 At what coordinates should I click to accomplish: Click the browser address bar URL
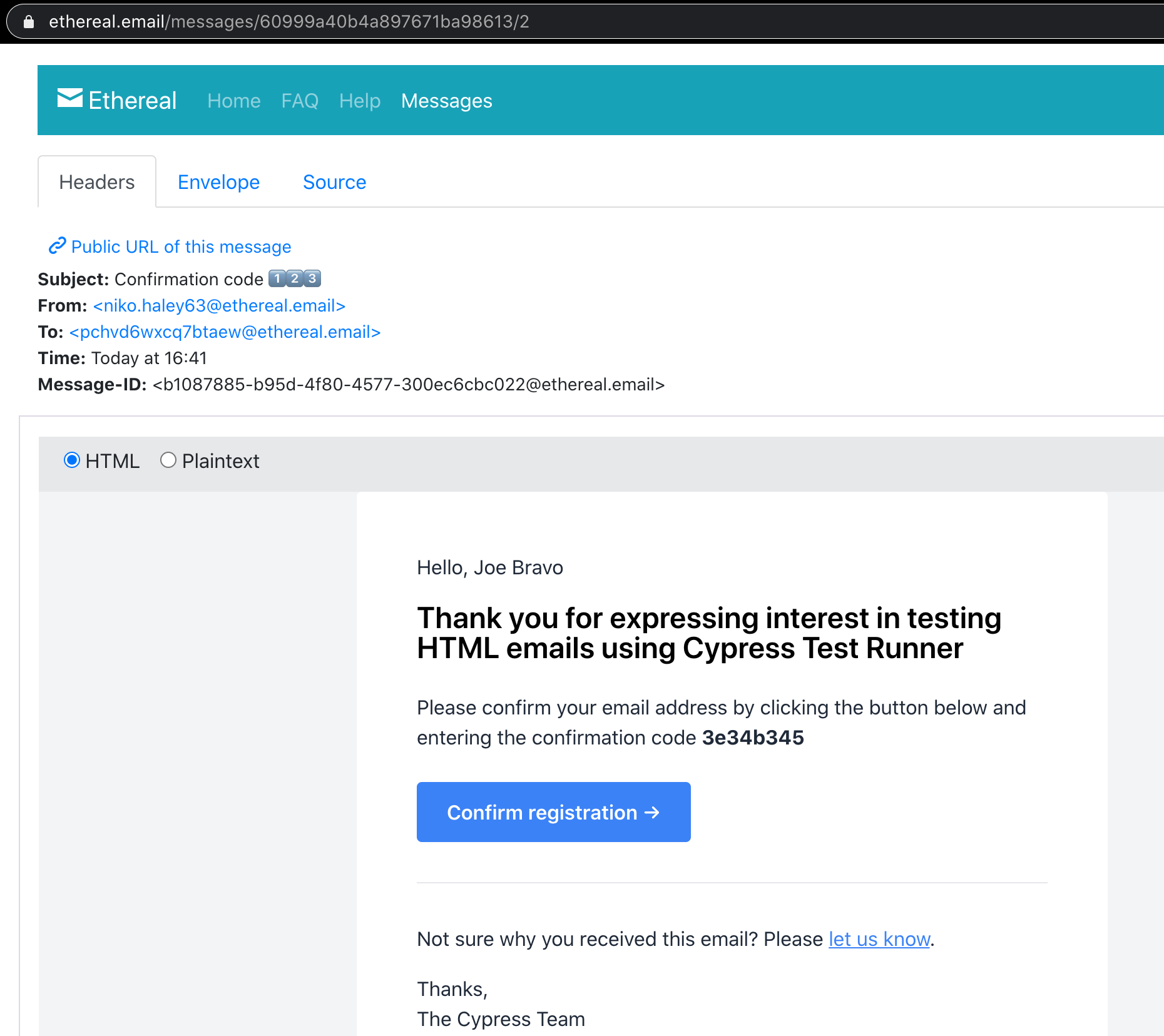pyautogui.click(x=289, y=22)
